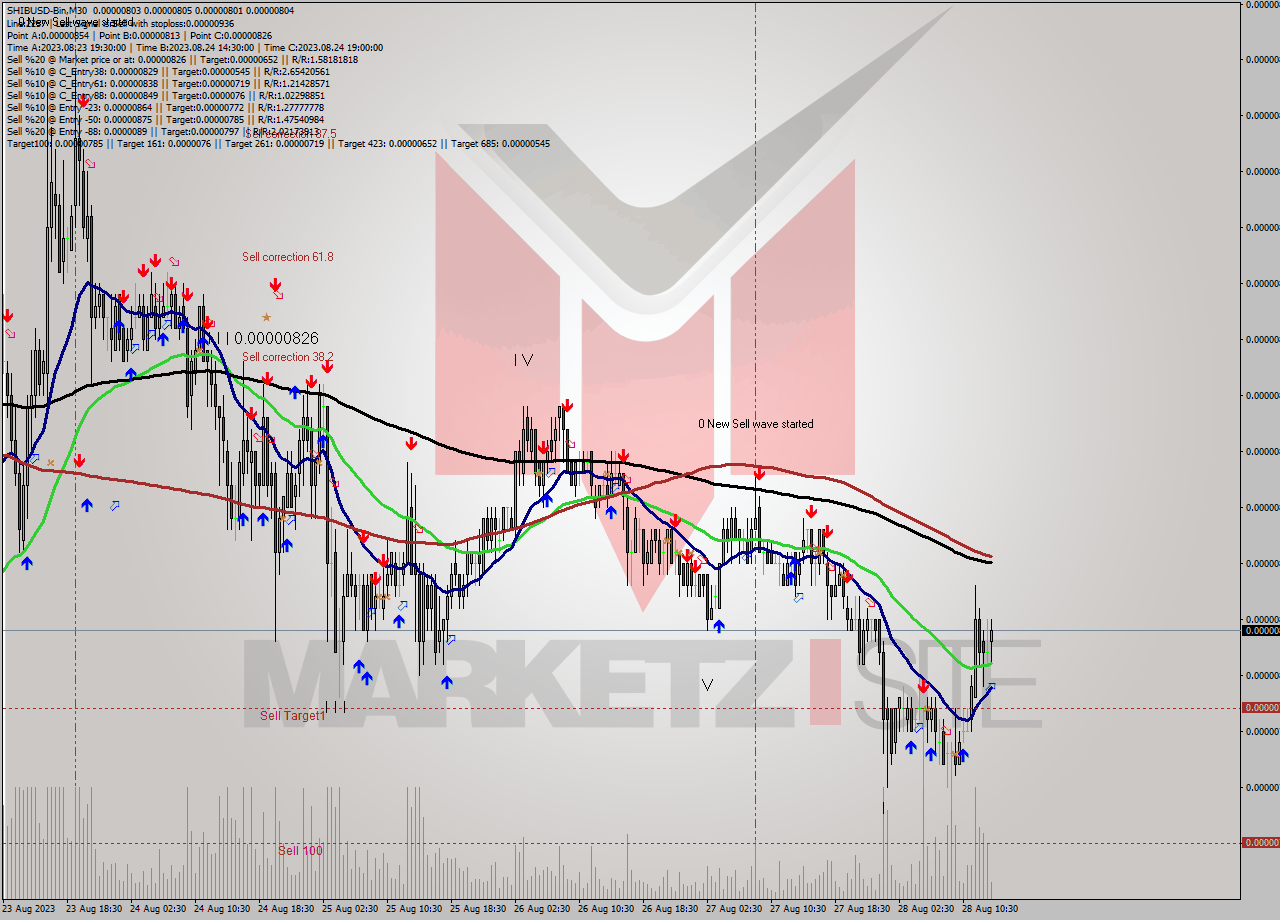Click the 'Target 423: 0.00000652' text
This screenshot has height=920, width=1280.
click(x=388, y=143)
